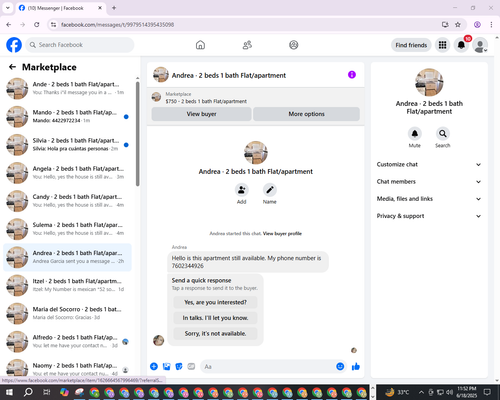The image size is (500, 400).
Task: Open the Chrome profile icon
Action: 477,25
